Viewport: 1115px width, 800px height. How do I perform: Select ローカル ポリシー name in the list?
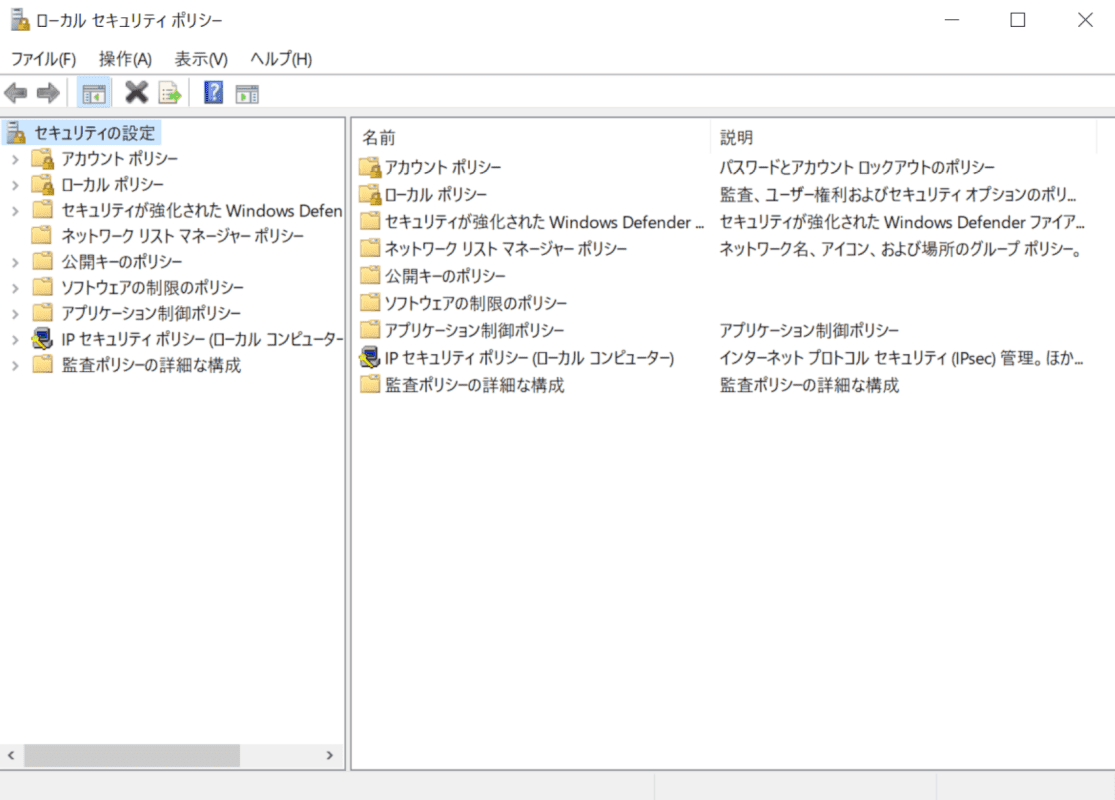[436, 194]
